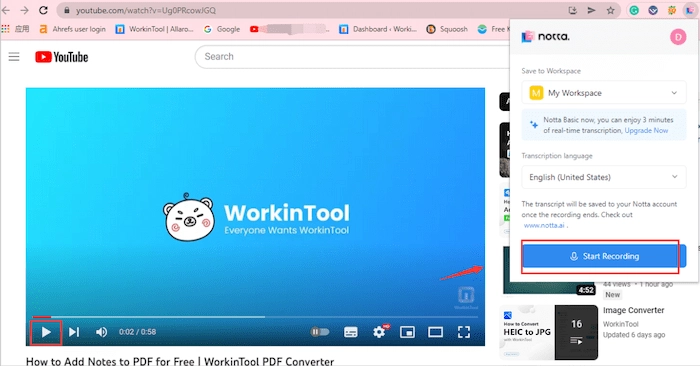
Task: Switch to miniplayer mode
Action: pyautogui.click(x=407, y=332)
